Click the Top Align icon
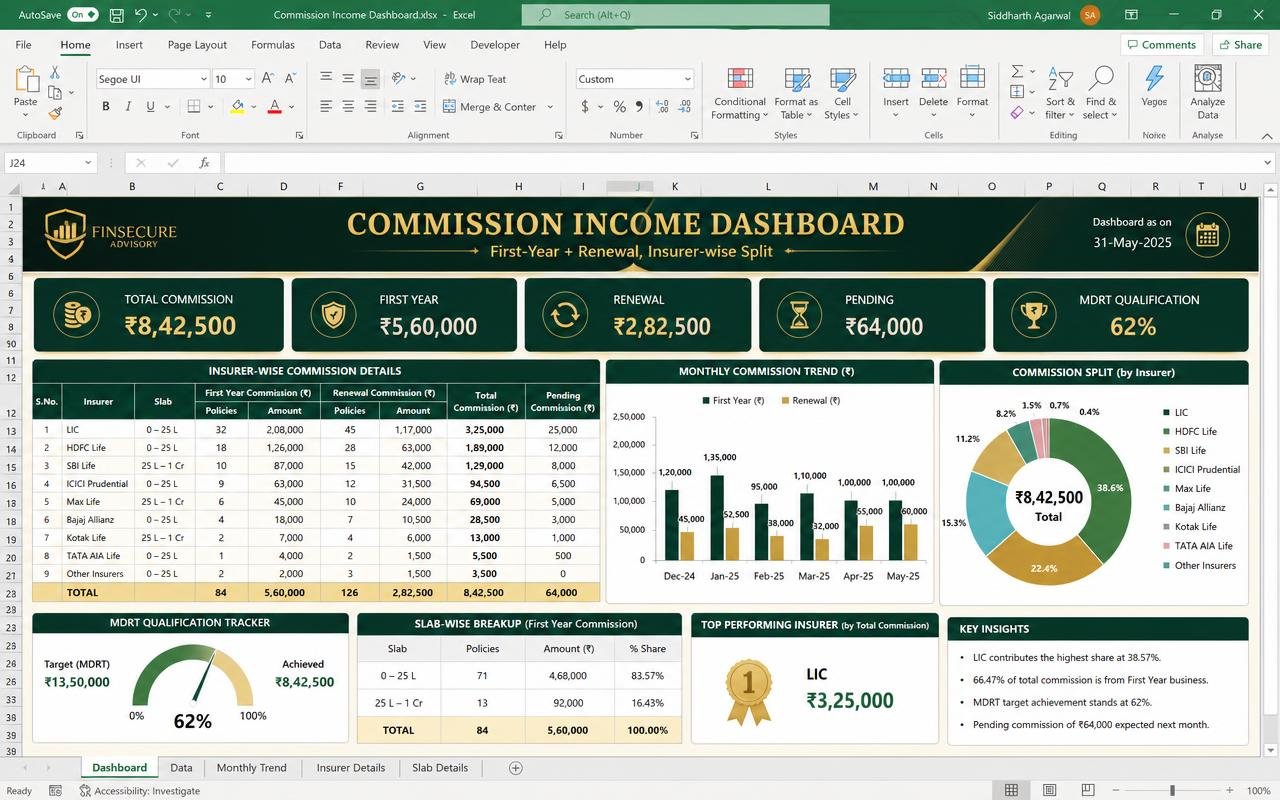 pyautogui.click(x=326, y=78)
